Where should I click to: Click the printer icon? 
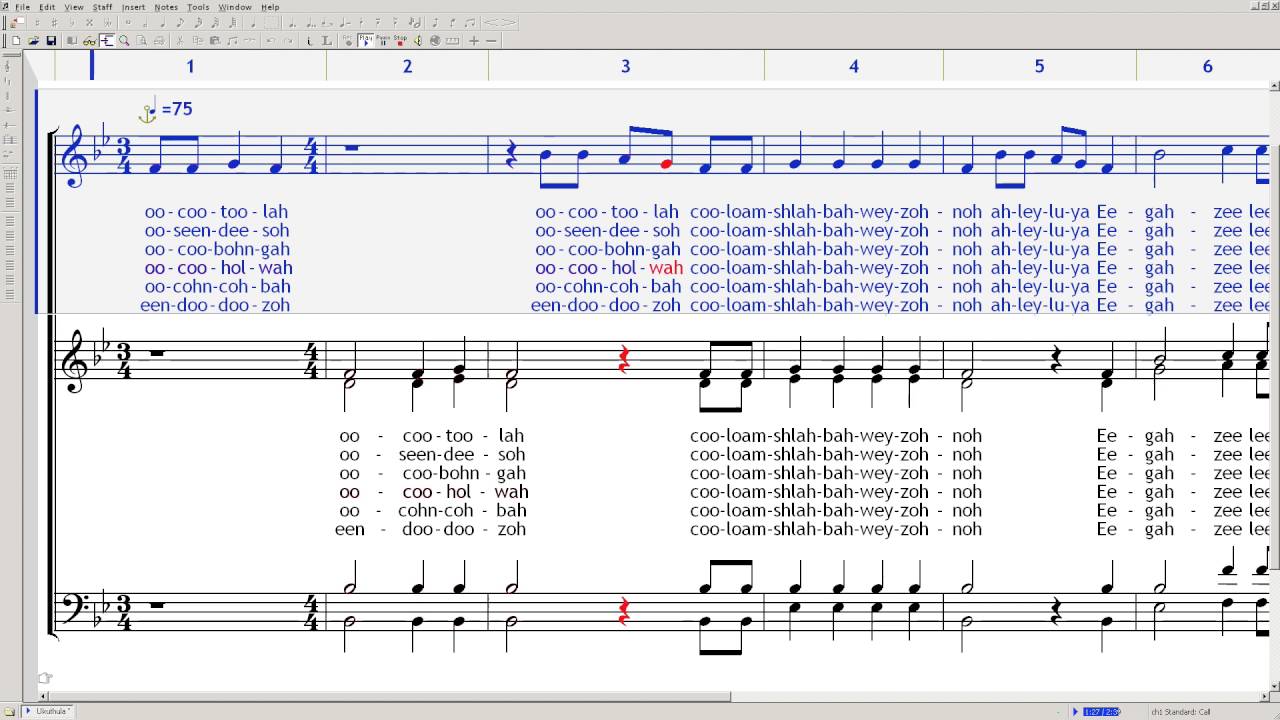tap(159, 41)
